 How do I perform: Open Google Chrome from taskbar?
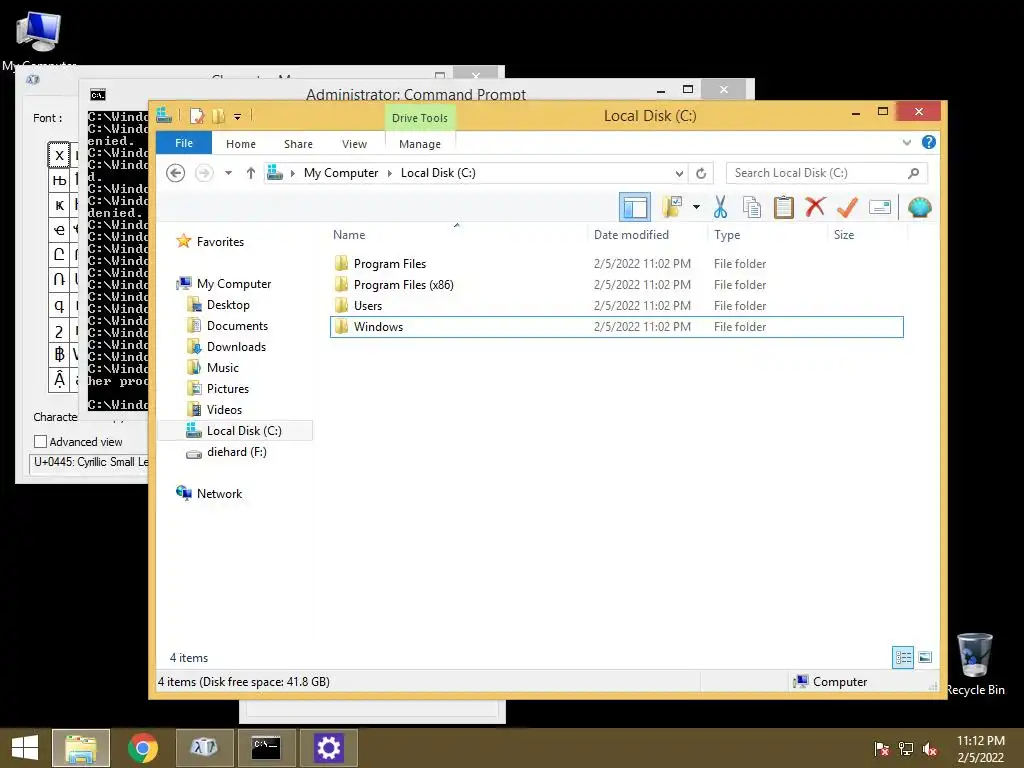(x=142, y=748)
